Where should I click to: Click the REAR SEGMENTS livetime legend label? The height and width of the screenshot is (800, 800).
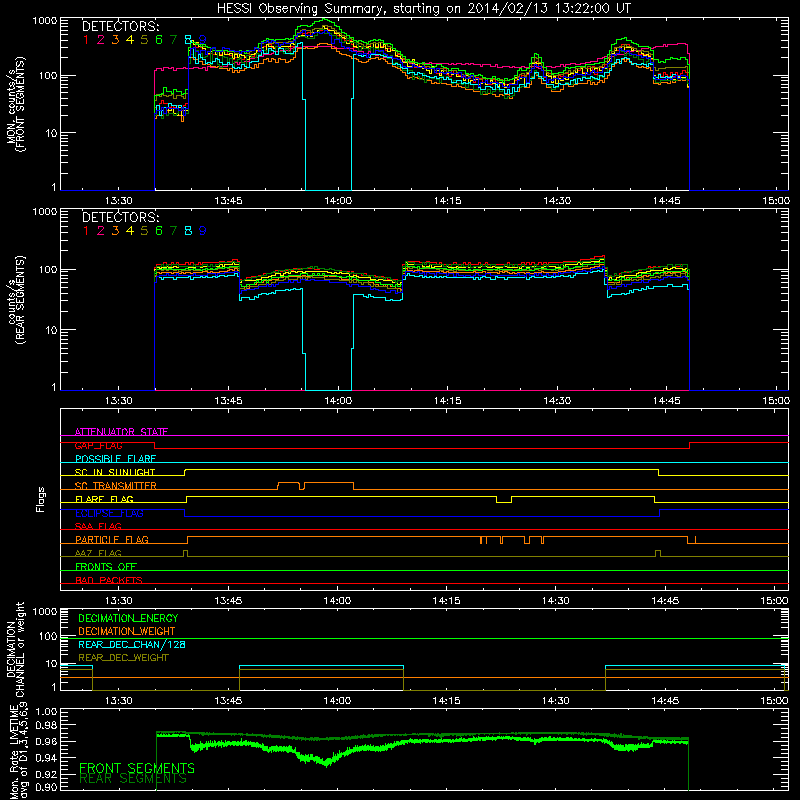[133, 779]
